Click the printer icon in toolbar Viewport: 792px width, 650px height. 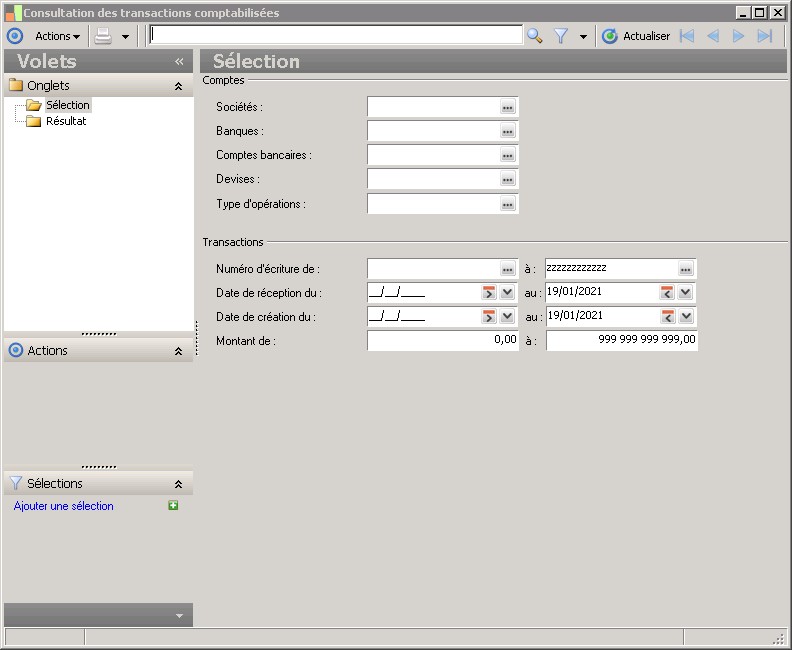click(103, 36)
